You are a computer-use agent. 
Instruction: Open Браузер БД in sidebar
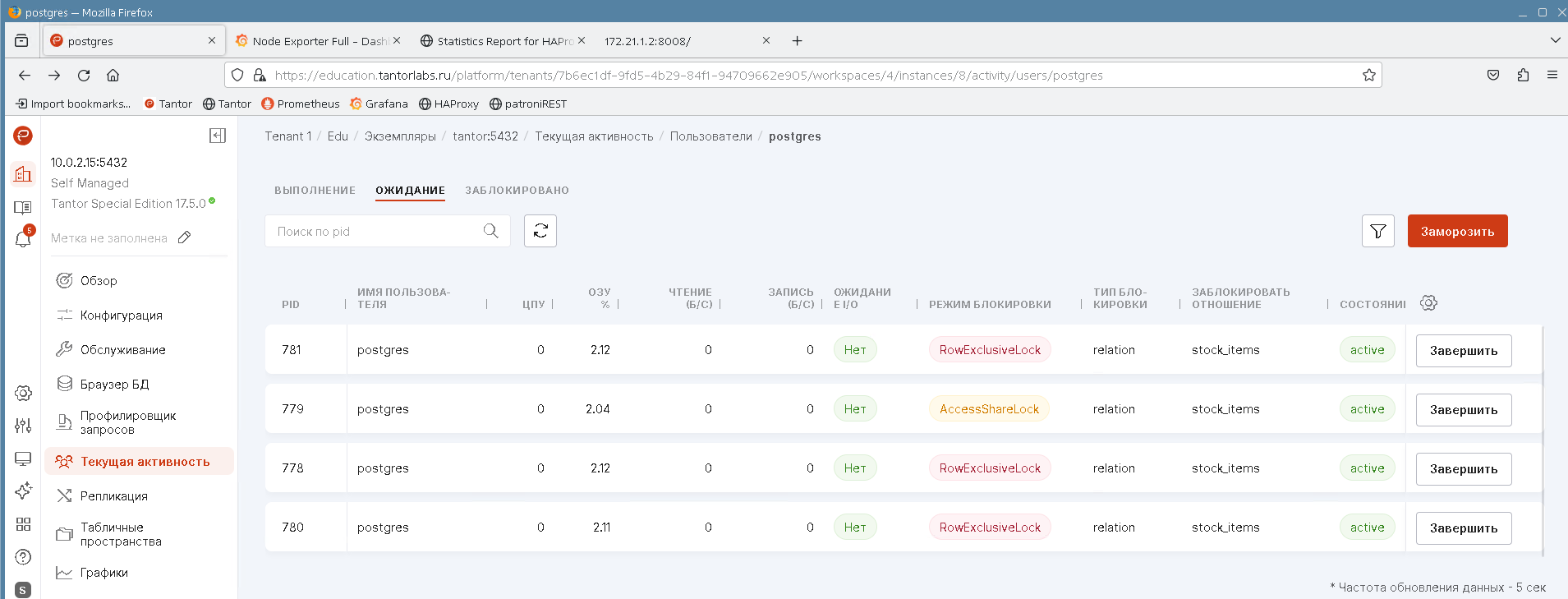tap(114, 385)
